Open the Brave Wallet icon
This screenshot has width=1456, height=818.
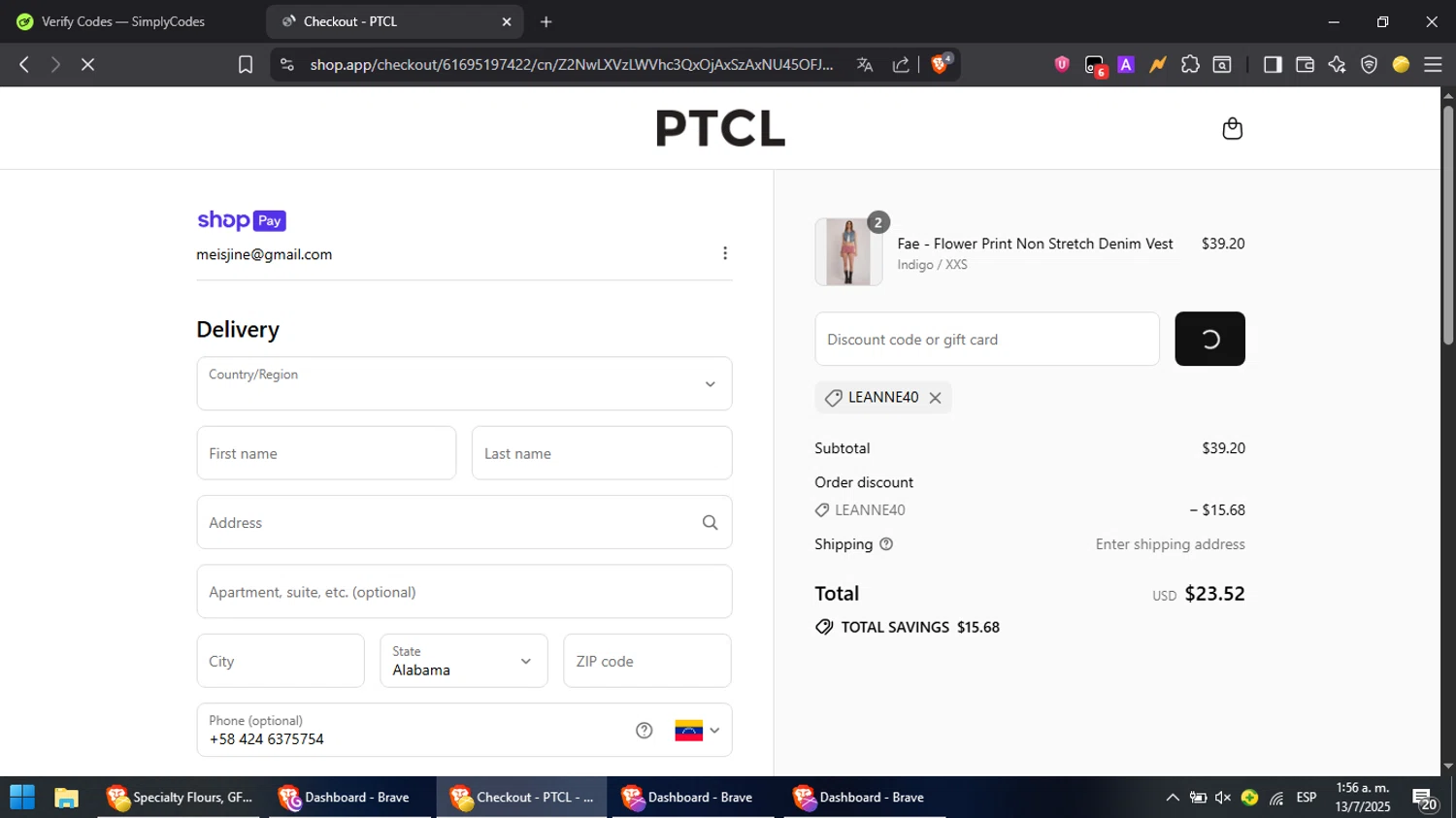tap(1305, 64)
